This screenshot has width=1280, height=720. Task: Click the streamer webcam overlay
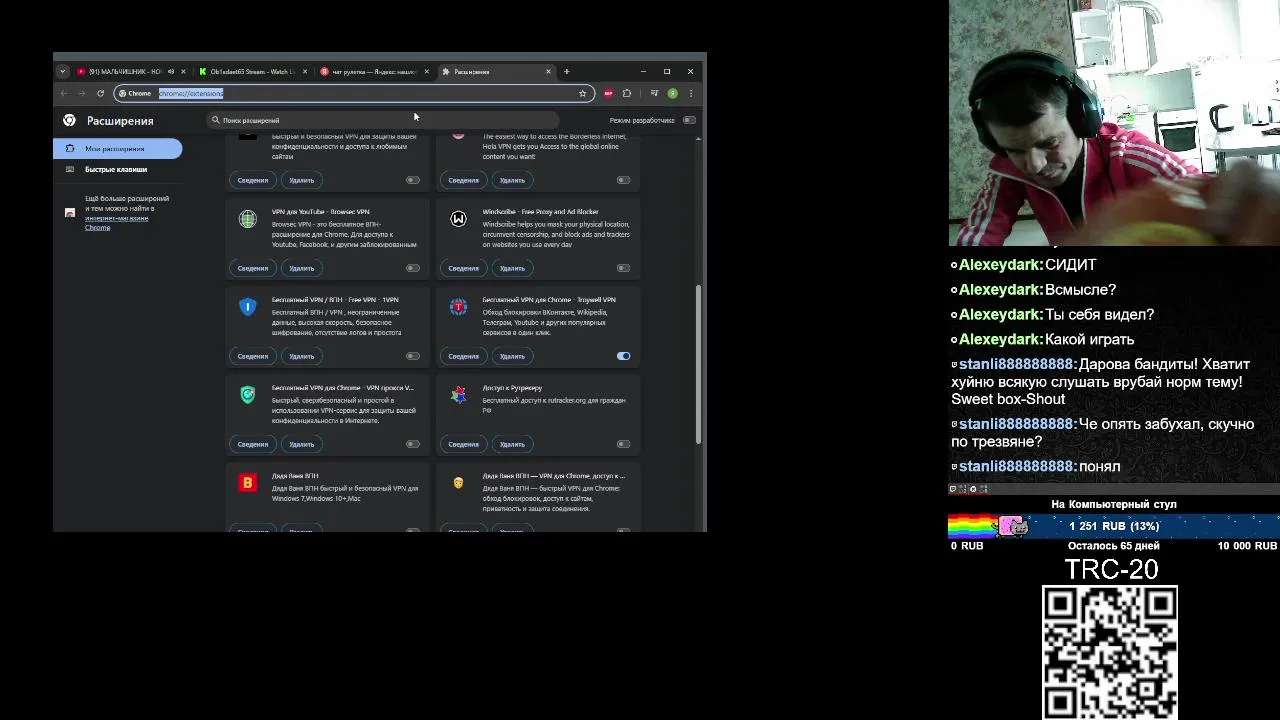1114,123
